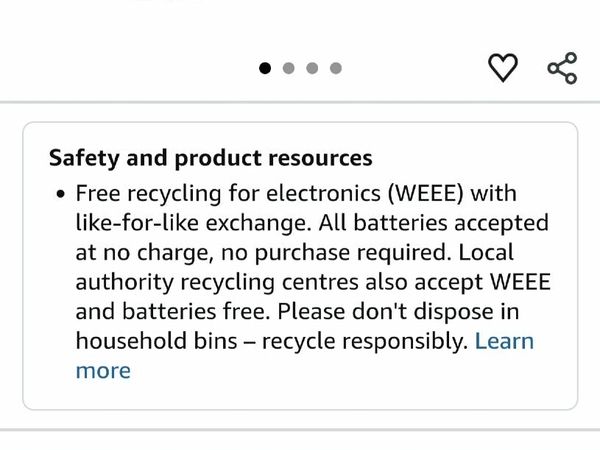Open the Learn more link
Viewport: 600px width, 450px height.
[x=504, y=341]
